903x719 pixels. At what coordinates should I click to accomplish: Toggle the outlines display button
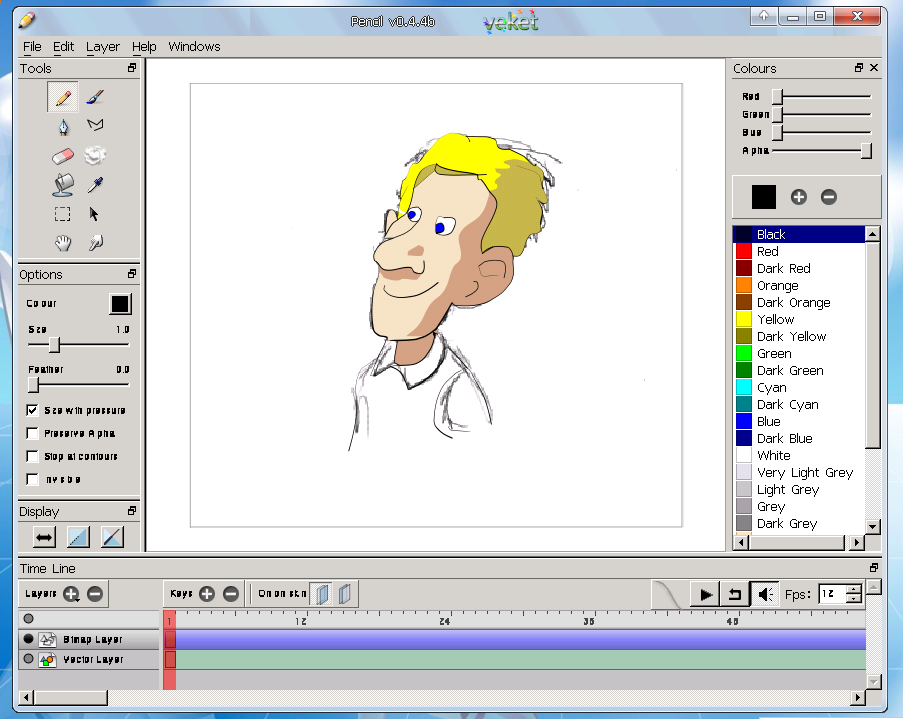tap(112, 538)
